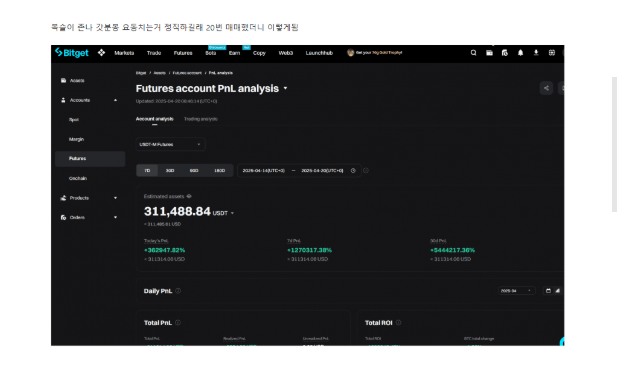Click the download app icon

click(536, 52)
